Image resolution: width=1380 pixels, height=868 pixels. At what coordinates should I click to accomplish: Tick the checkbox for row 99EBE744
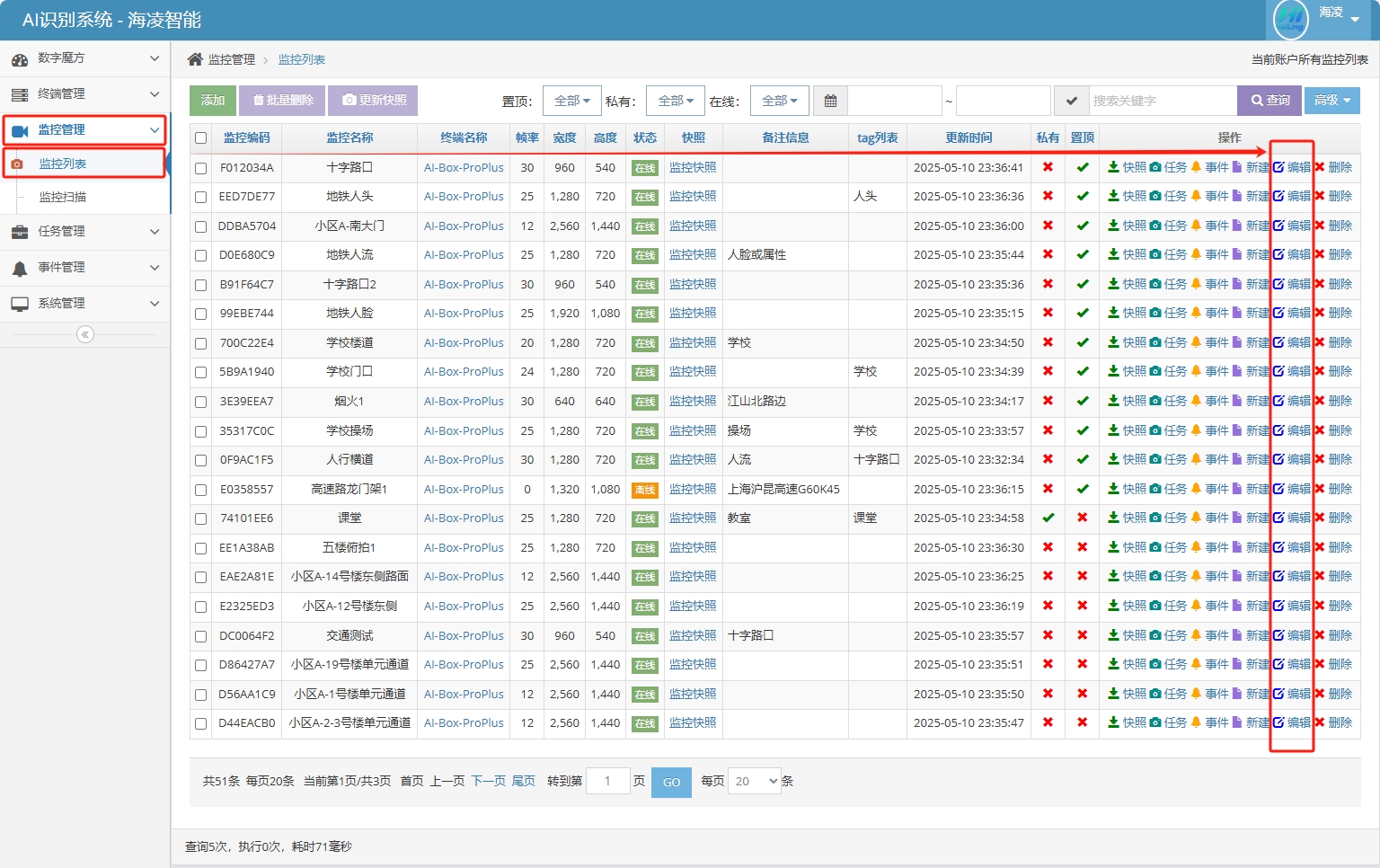201,314
